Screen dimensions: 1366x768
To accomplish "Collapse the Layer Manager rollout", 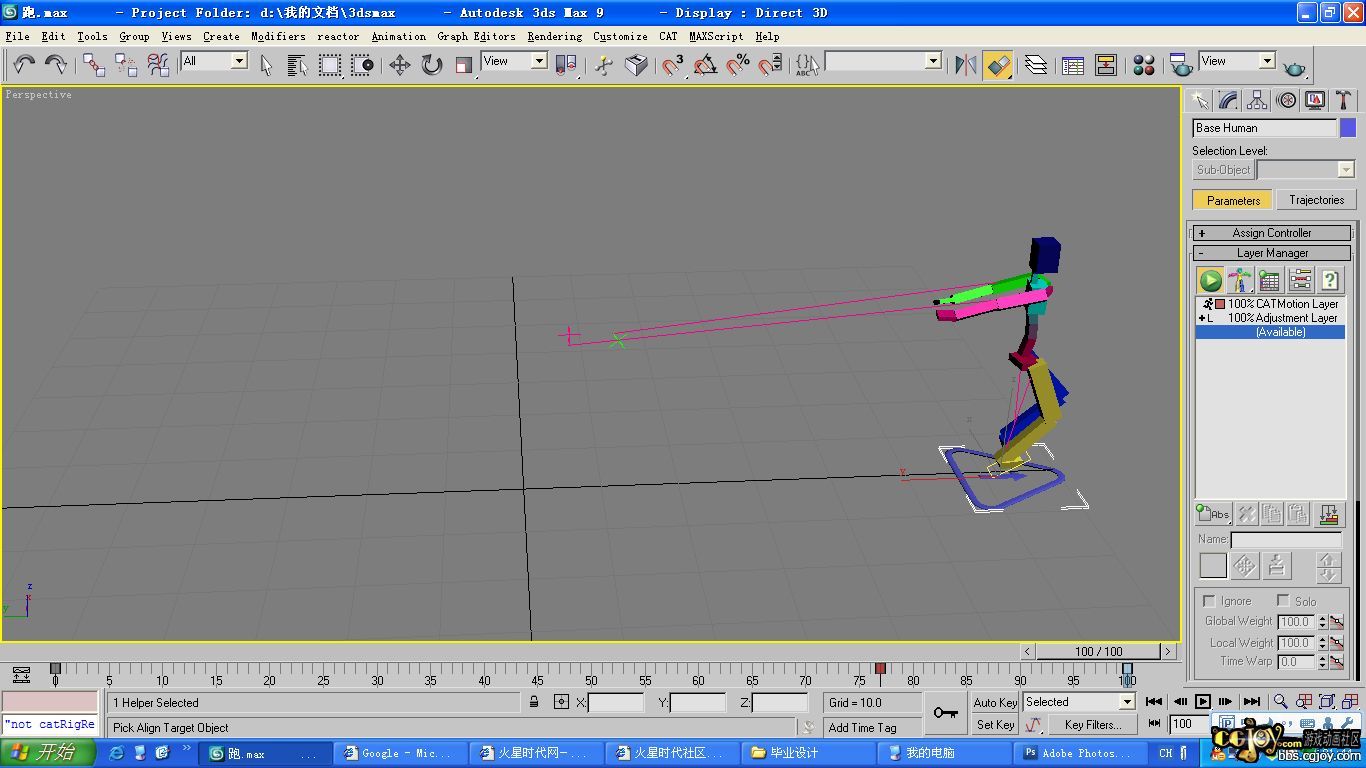I will pyautogui.click(x=1272, y=253).
